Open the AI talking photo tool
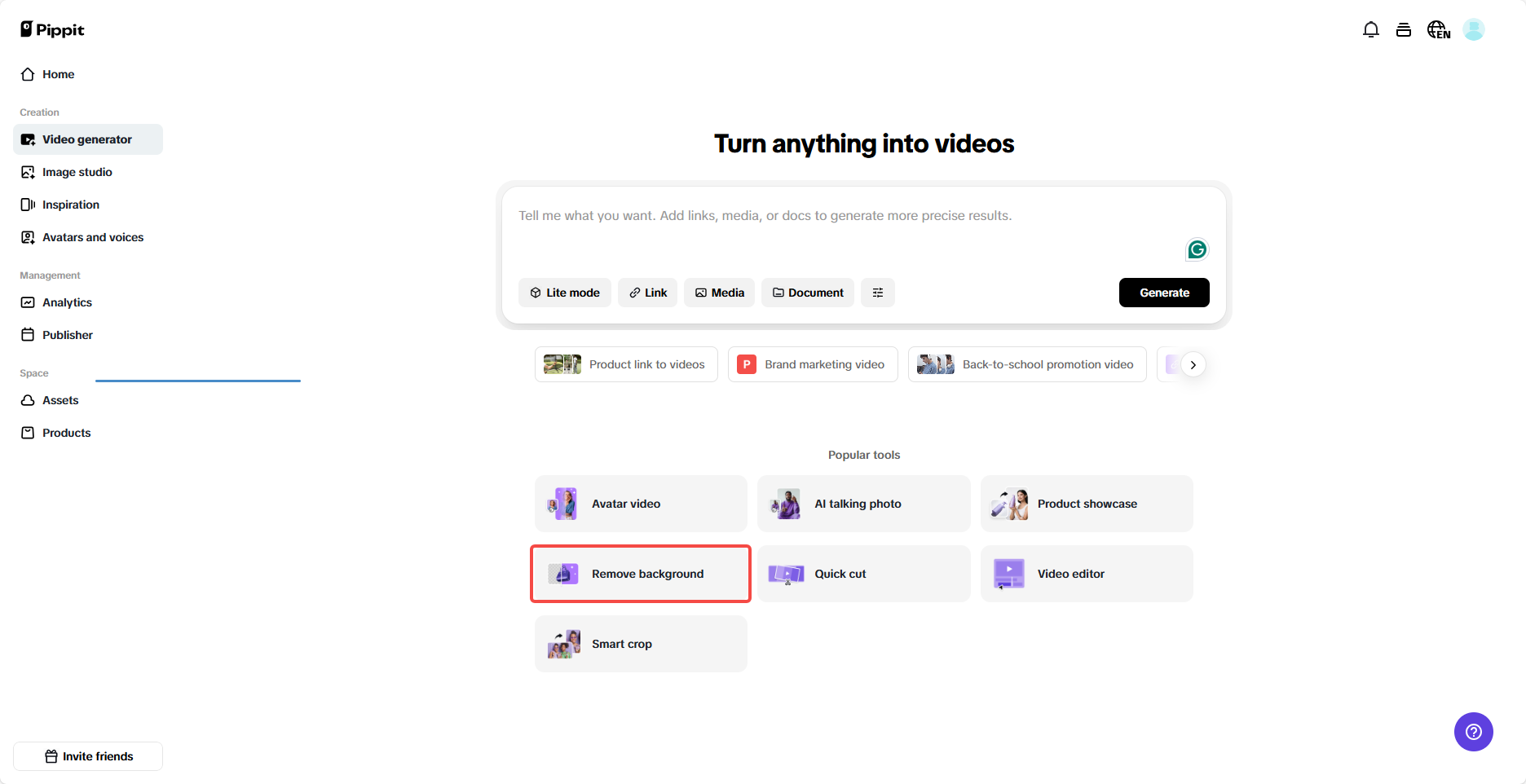1526x784 pixels. tap(864, 504)
